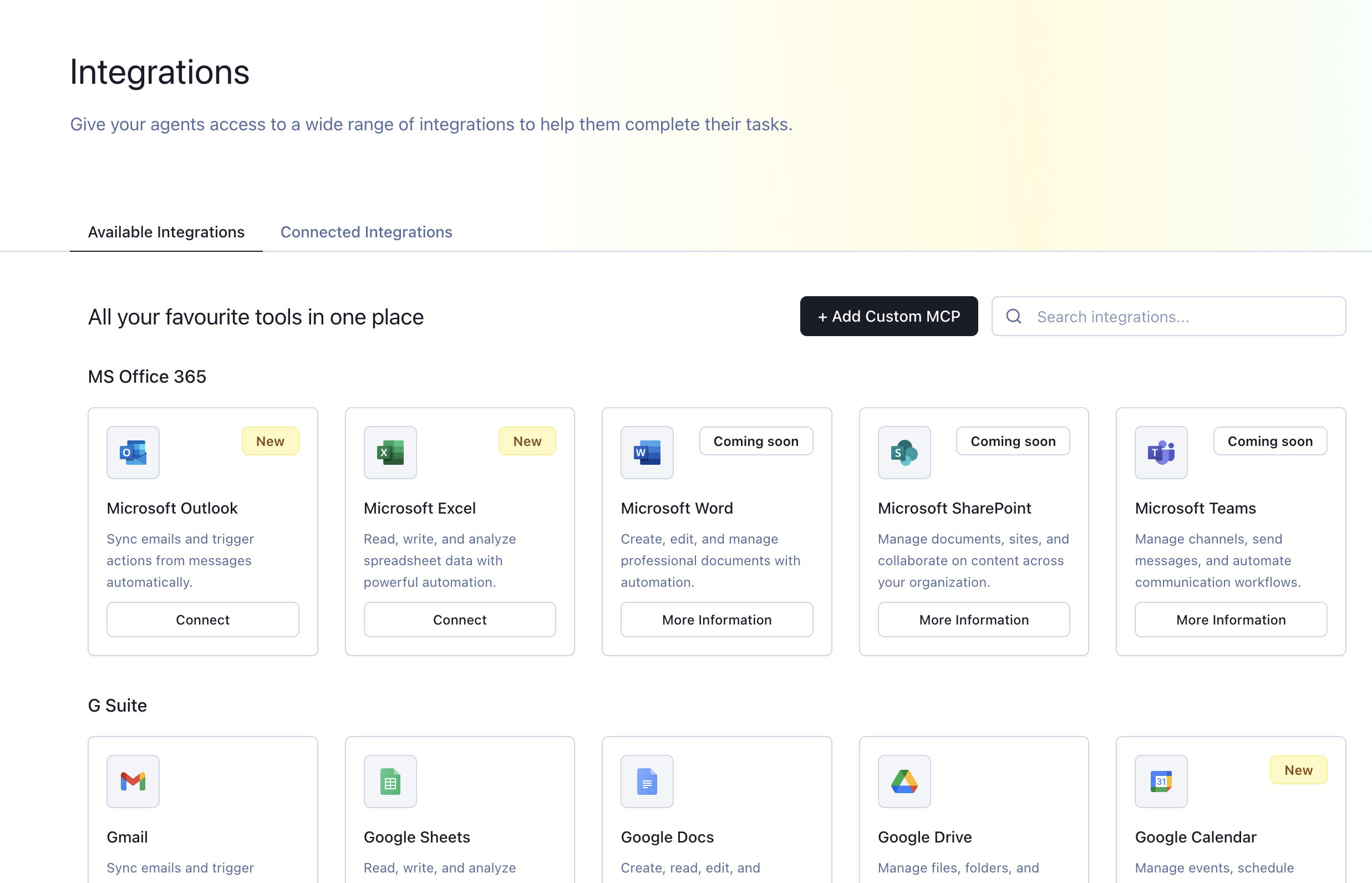This screenshot has height=883, width=1372.
Task: Click the Microsoft Teams title
Action: 1196,508
